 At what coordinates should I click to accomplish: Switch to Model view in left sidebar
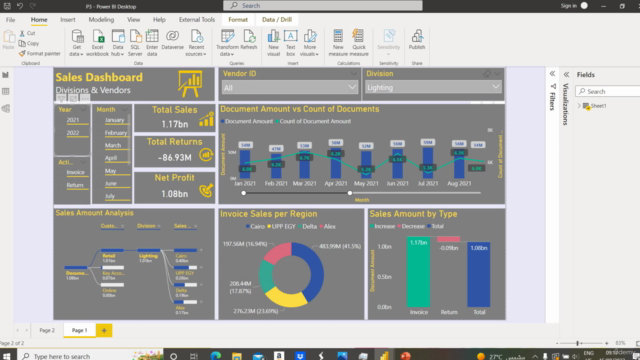click(6, 109)
